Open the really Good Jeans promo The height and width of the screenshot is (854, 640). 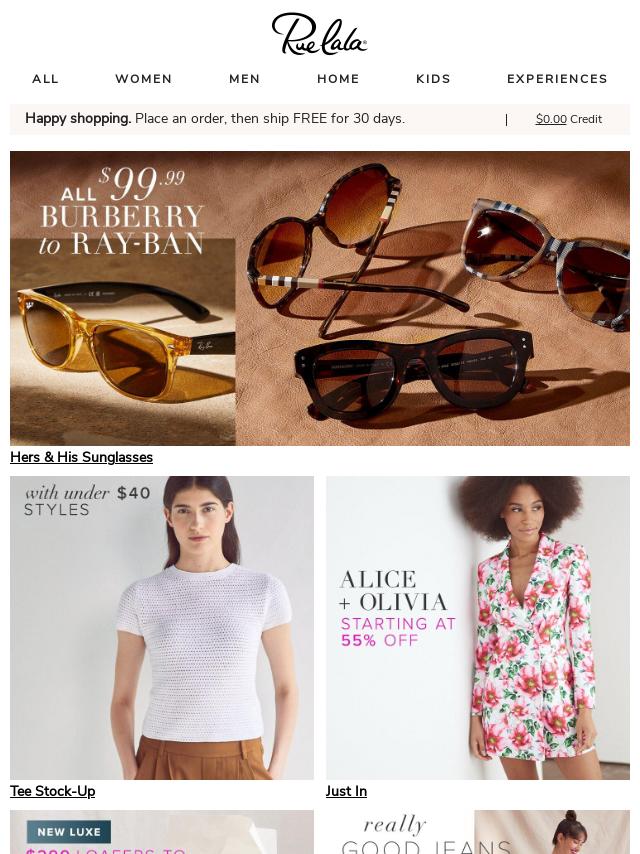tap(478, 832)
